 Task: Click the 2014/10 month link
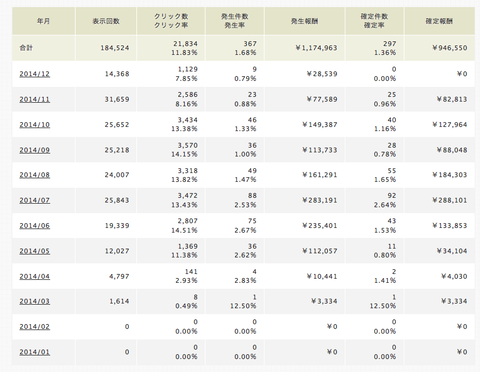tap(35, 125)
